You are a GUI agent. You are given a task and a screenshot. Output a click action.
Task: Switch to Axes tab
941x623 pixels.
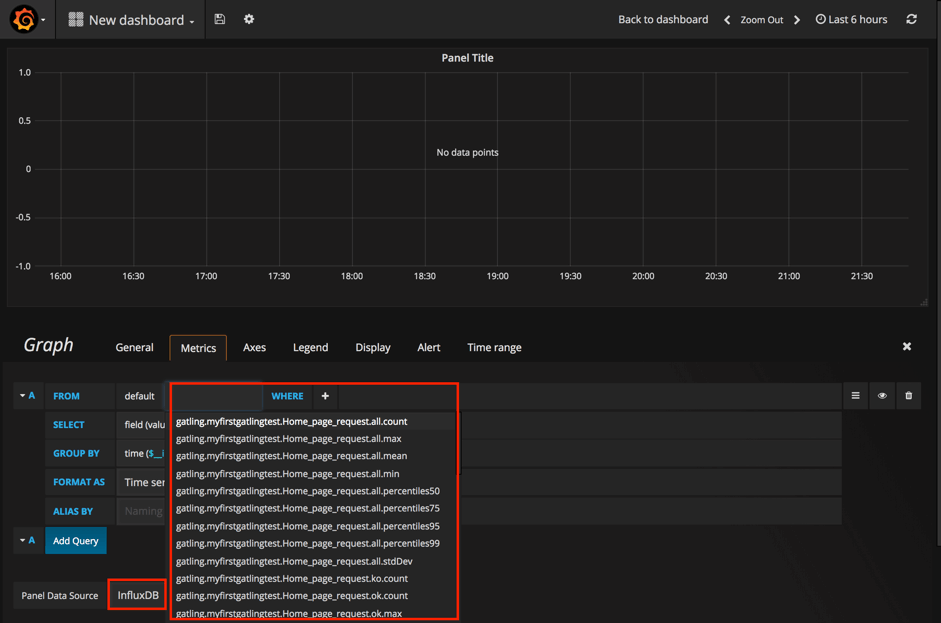click(254, 348)
